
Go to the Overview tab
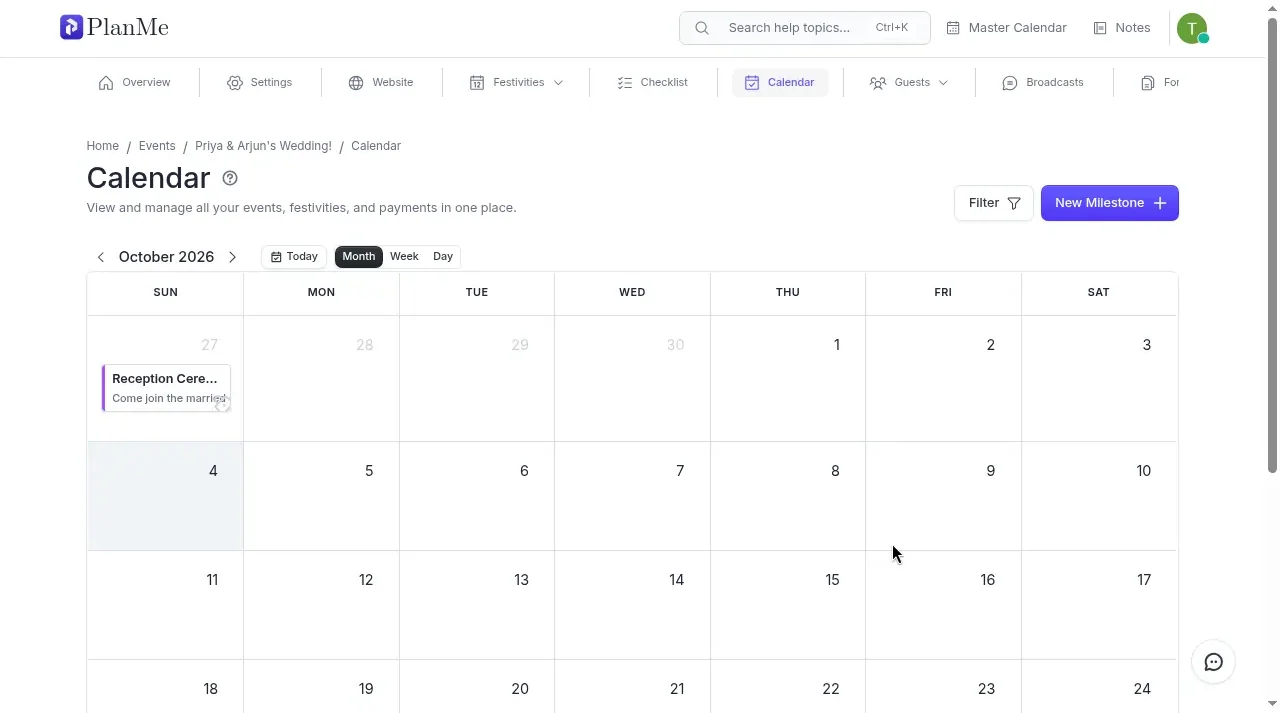point(135,83)
